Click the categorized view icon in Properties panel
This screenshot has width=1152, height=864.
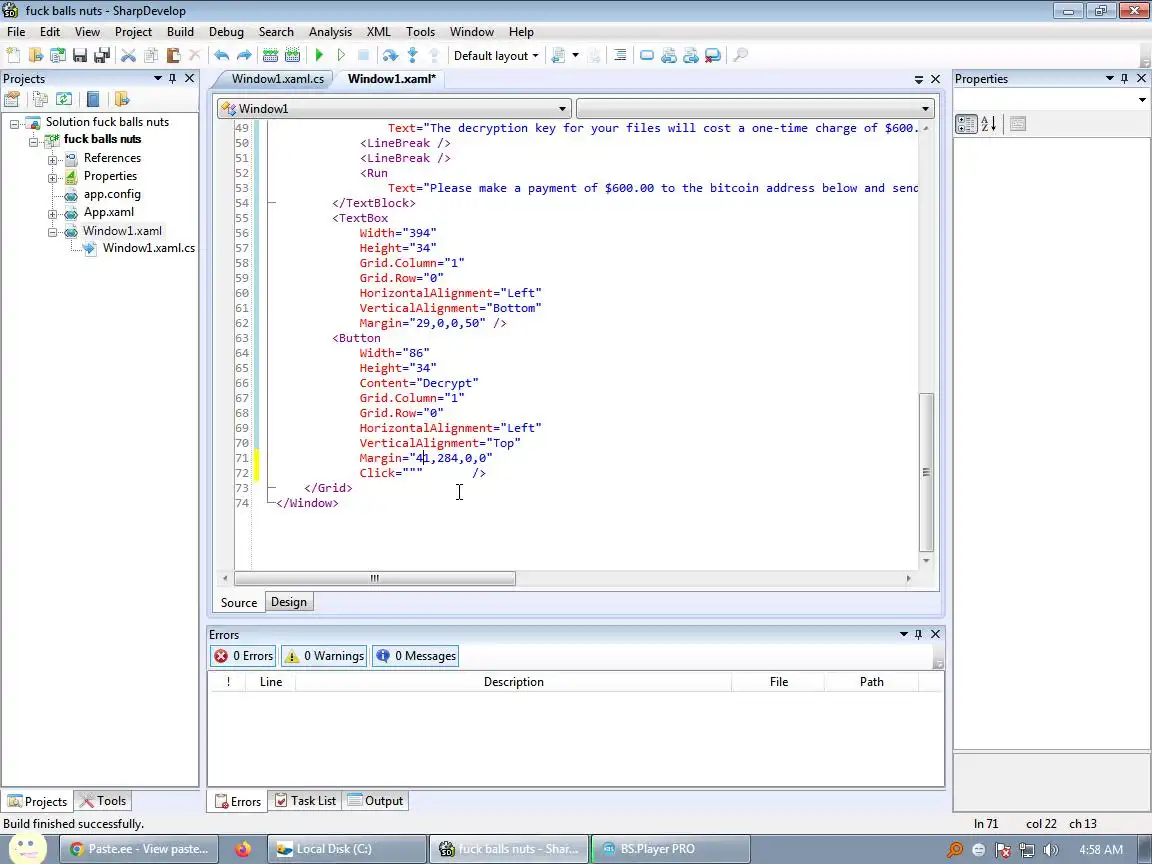pyautogui.click(x=966, y=124)
